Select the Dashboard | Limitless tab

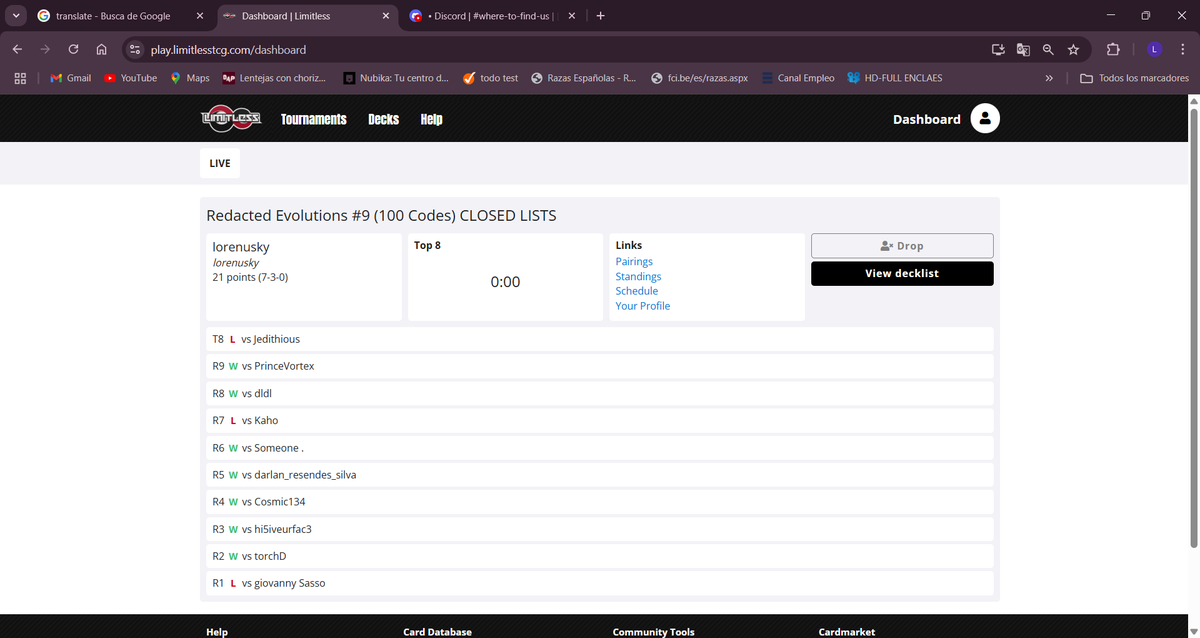(305, 16)
